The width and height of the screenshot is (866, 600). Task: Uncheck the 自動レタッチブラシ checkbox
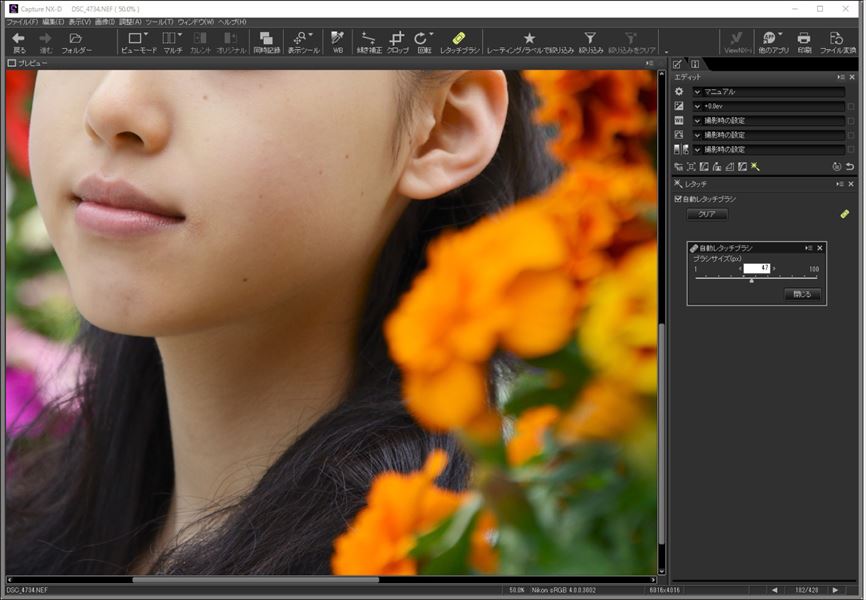(678, 199)
